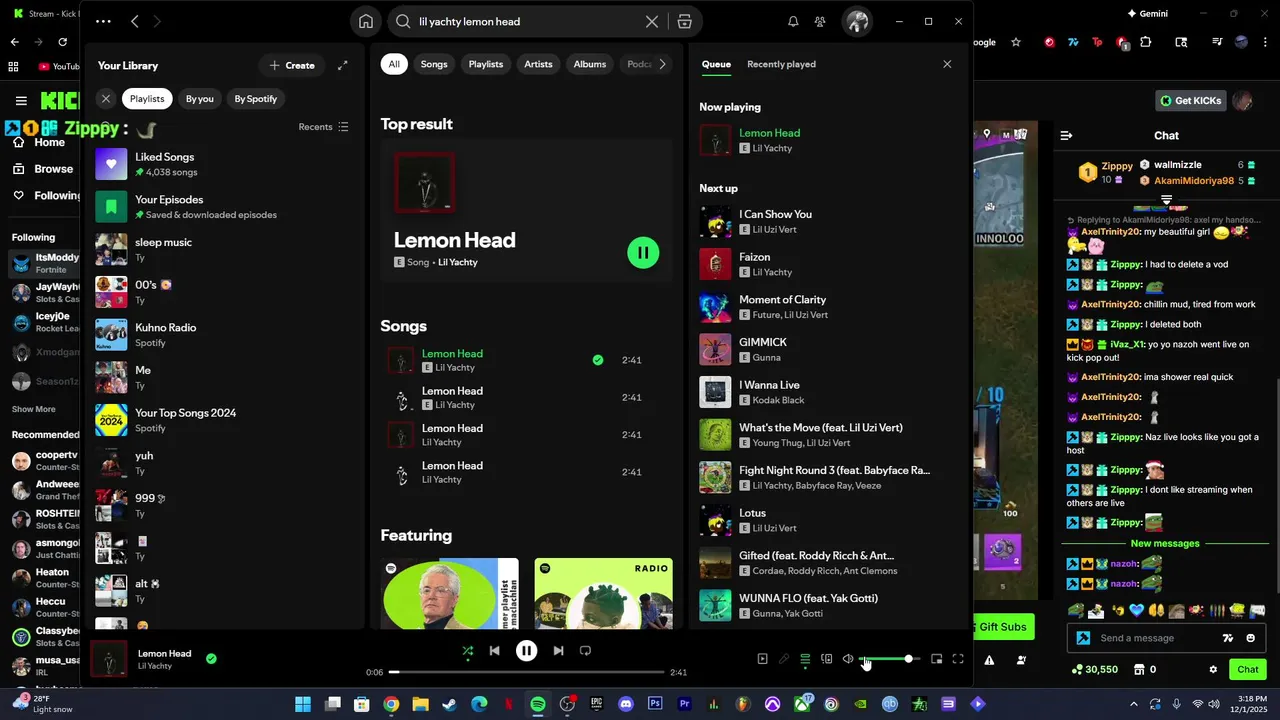This screenshot has height=720, width=1280.
Task: Open the Spotify profile avatar menu
Action: pos(857,21)
